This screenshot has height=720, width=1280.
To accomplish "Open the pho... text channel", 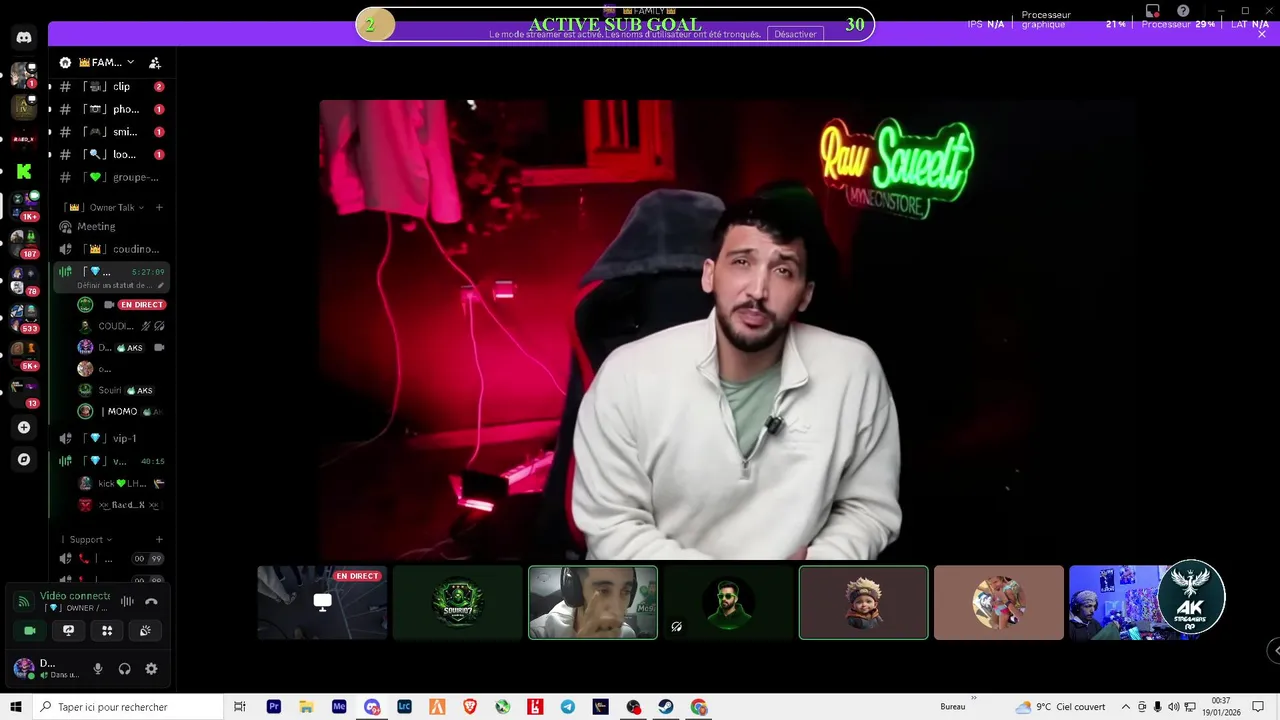I will [111, 109].
